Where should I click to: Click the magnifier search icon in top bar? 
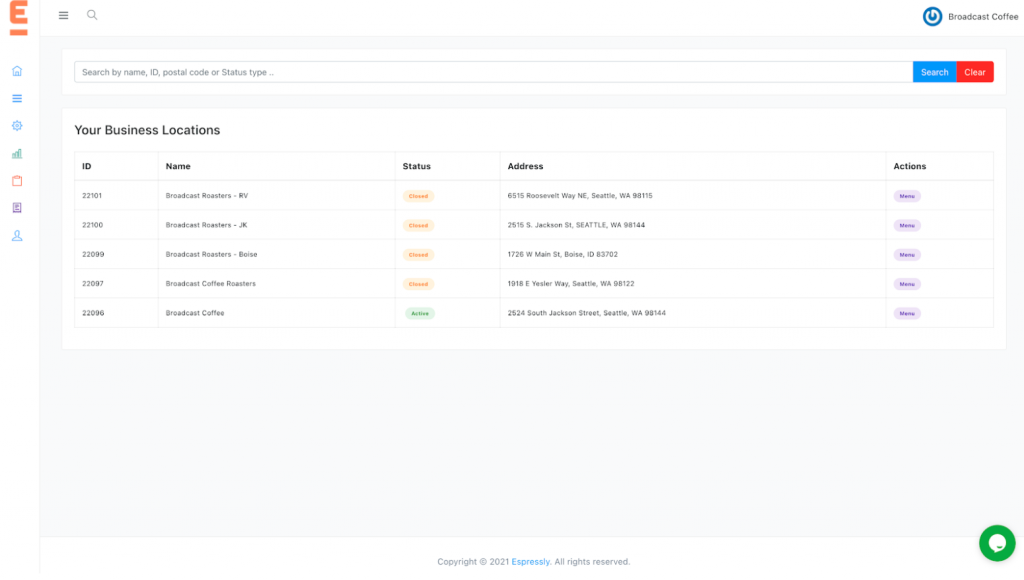pos(92,15)
